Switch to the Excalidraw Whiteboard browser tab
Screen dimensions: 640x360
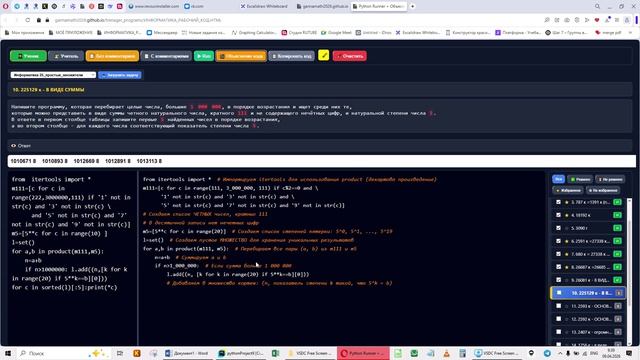pos(264,7)
